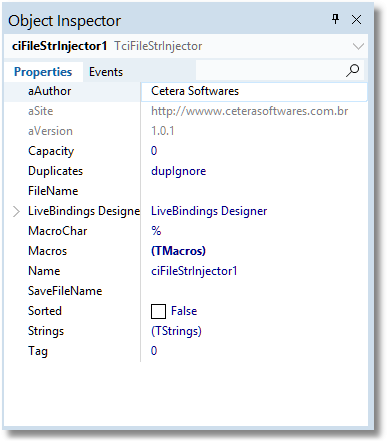
Task: Select the Sorted property name
Action: 45,311
